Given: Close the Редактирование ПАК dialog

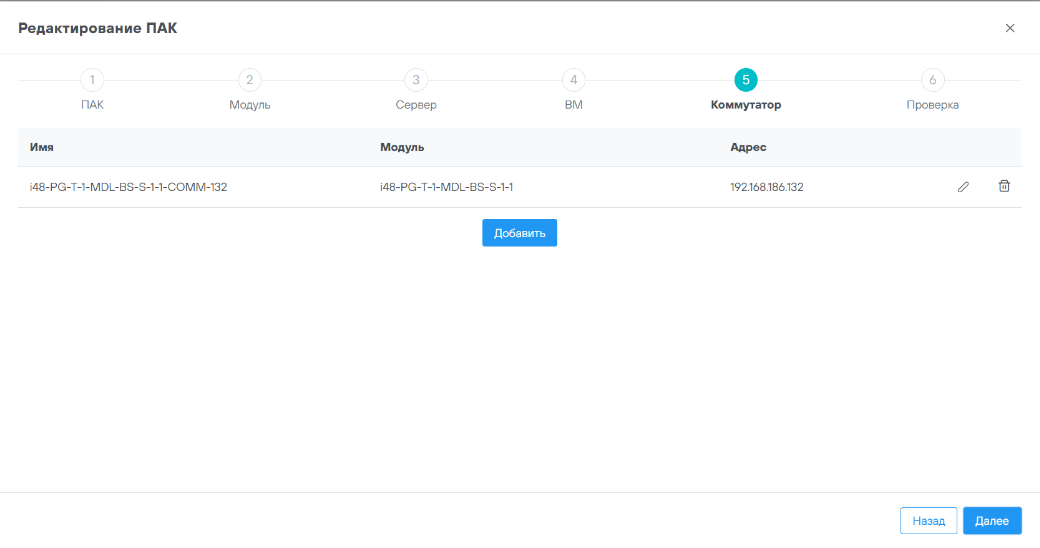Looking at the screenshot, I should pyautogui.click(x=1010, y=28).
